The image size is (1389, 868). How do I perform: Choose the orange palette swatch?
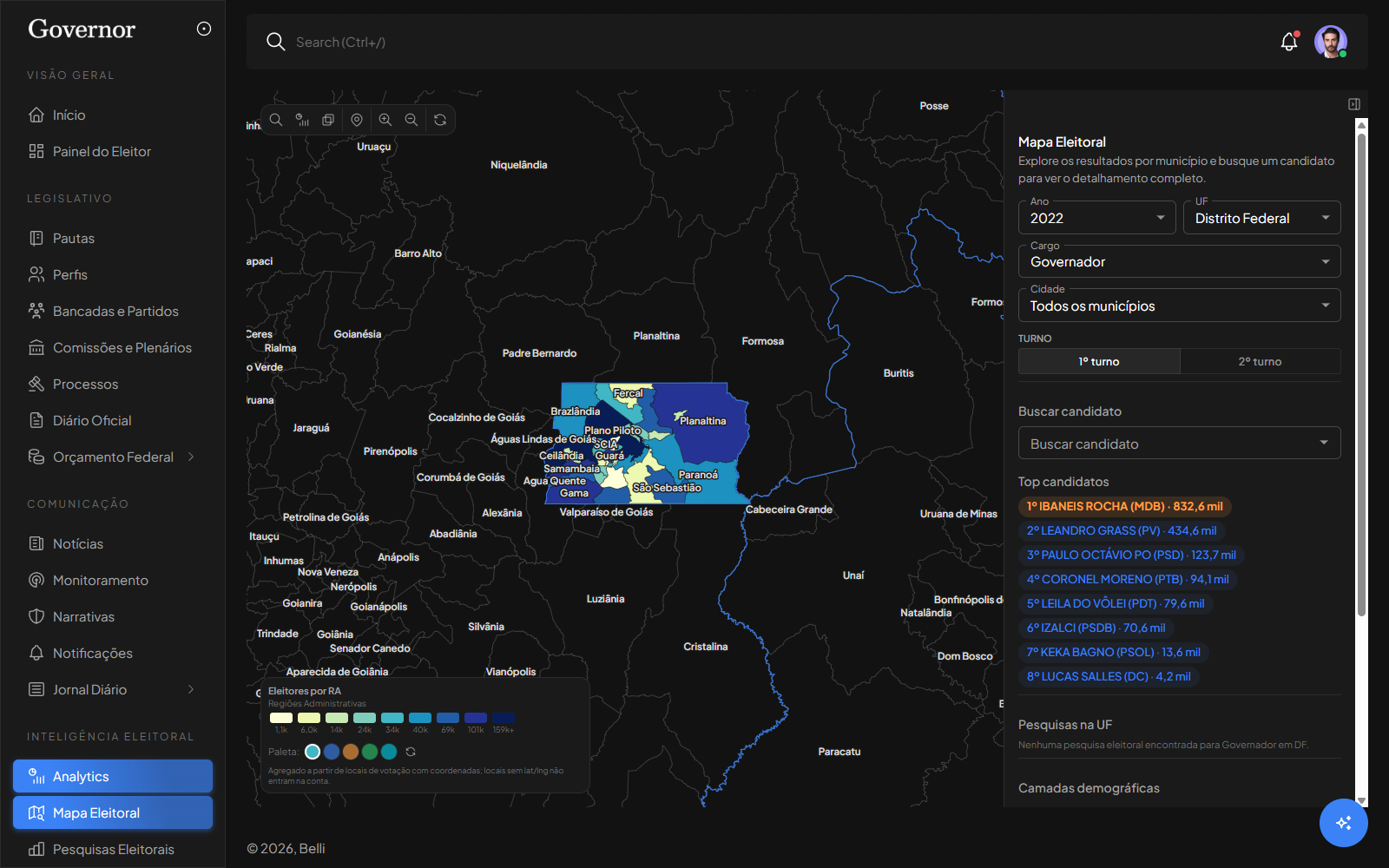[351, 752]
